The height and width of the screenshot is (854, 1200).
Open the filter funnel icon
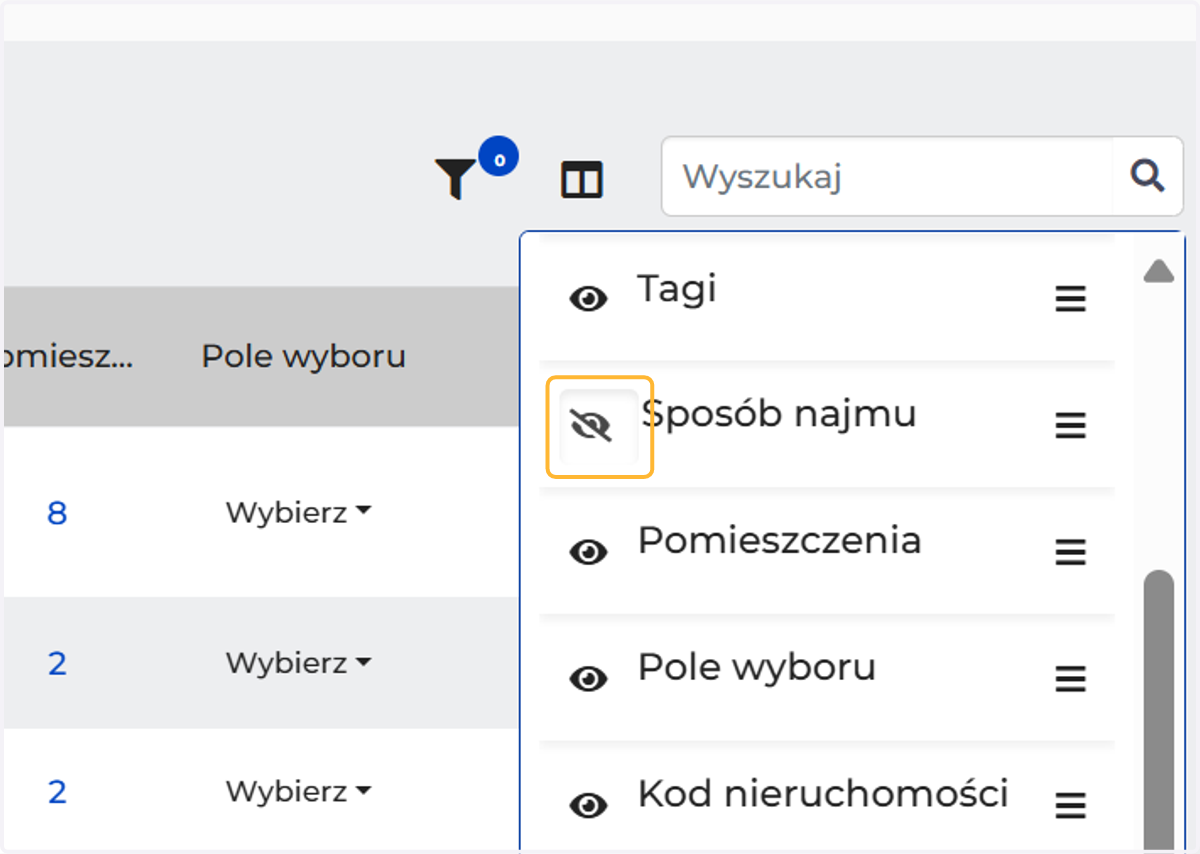pos(455,179)
